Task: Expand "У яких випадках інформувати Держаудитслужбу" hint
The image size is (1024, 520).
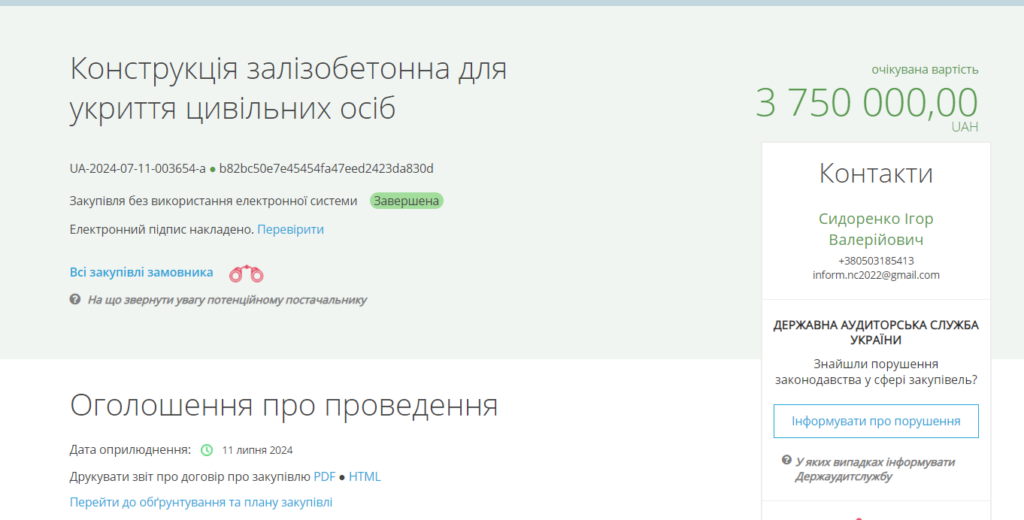Action: [874, 469]
